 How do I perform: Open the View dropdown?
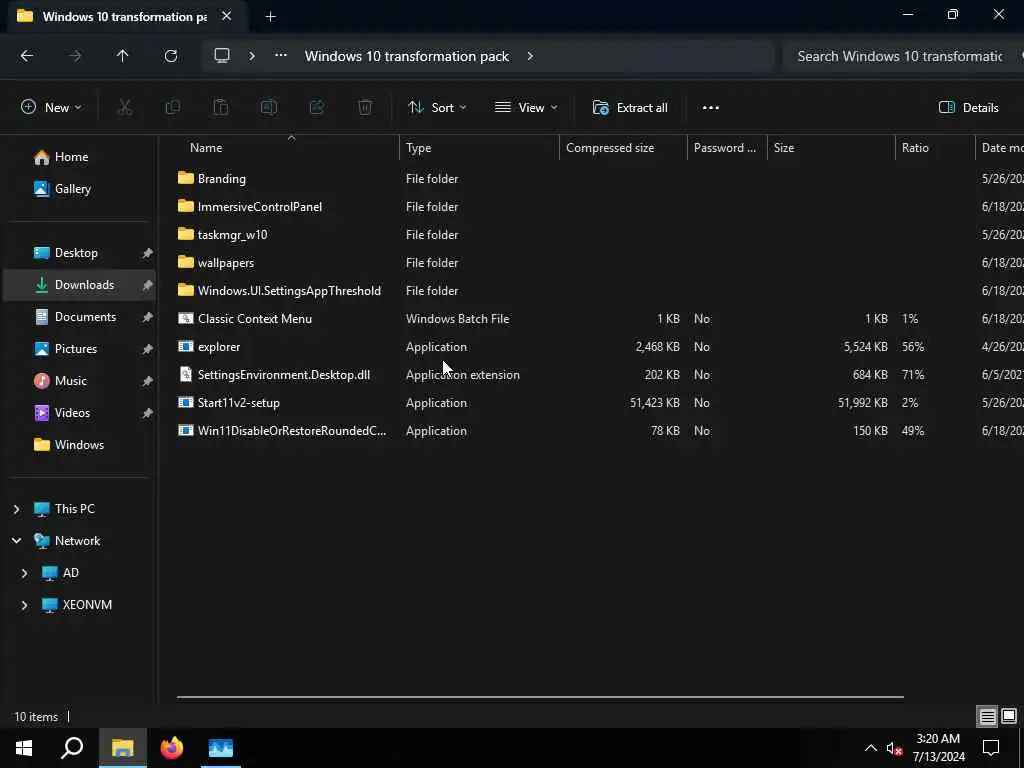point(526,108)
